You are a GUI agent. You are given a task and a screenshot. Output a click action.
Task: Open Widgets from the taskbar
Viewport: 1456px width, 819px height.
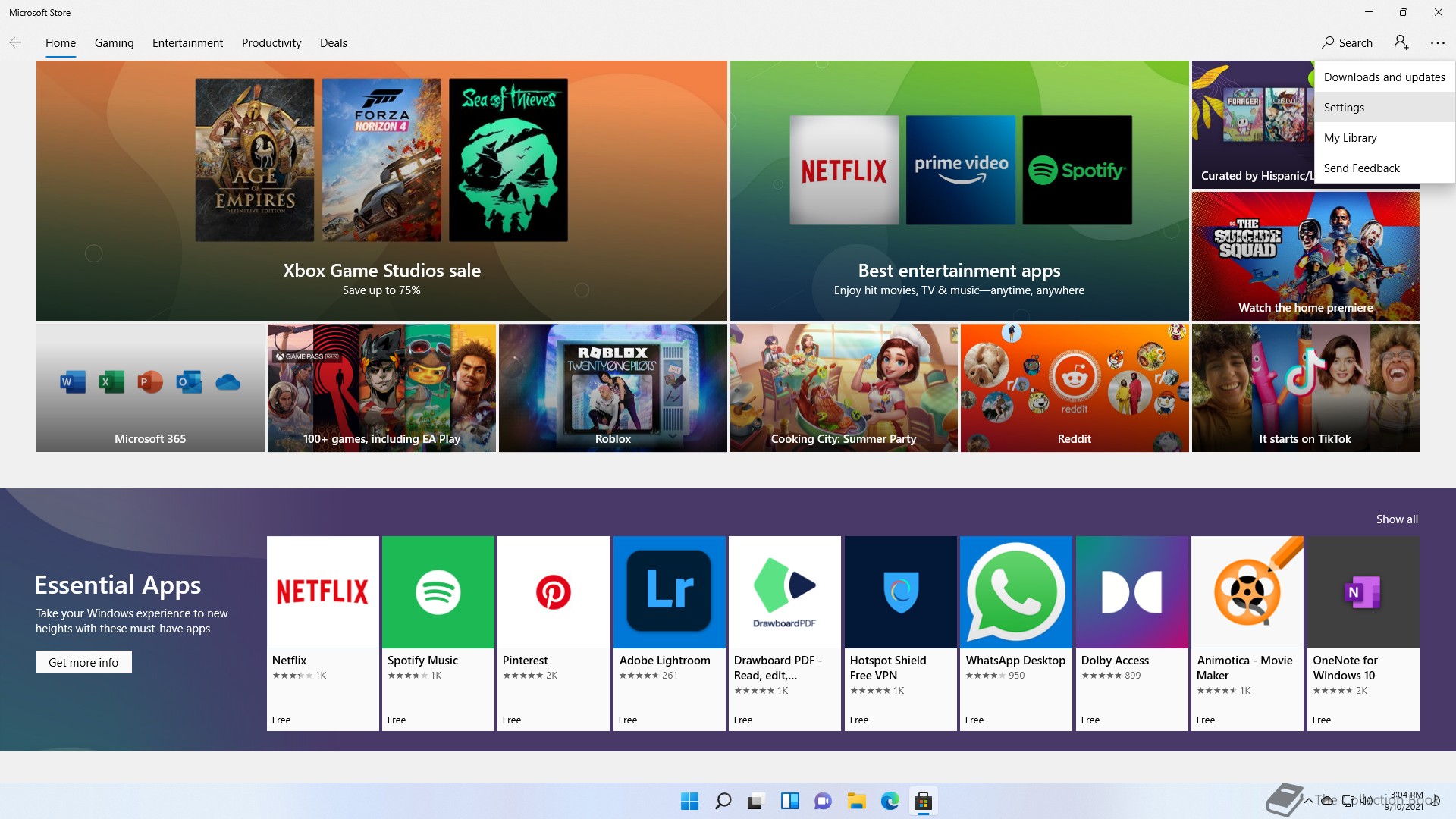(789, 801)
